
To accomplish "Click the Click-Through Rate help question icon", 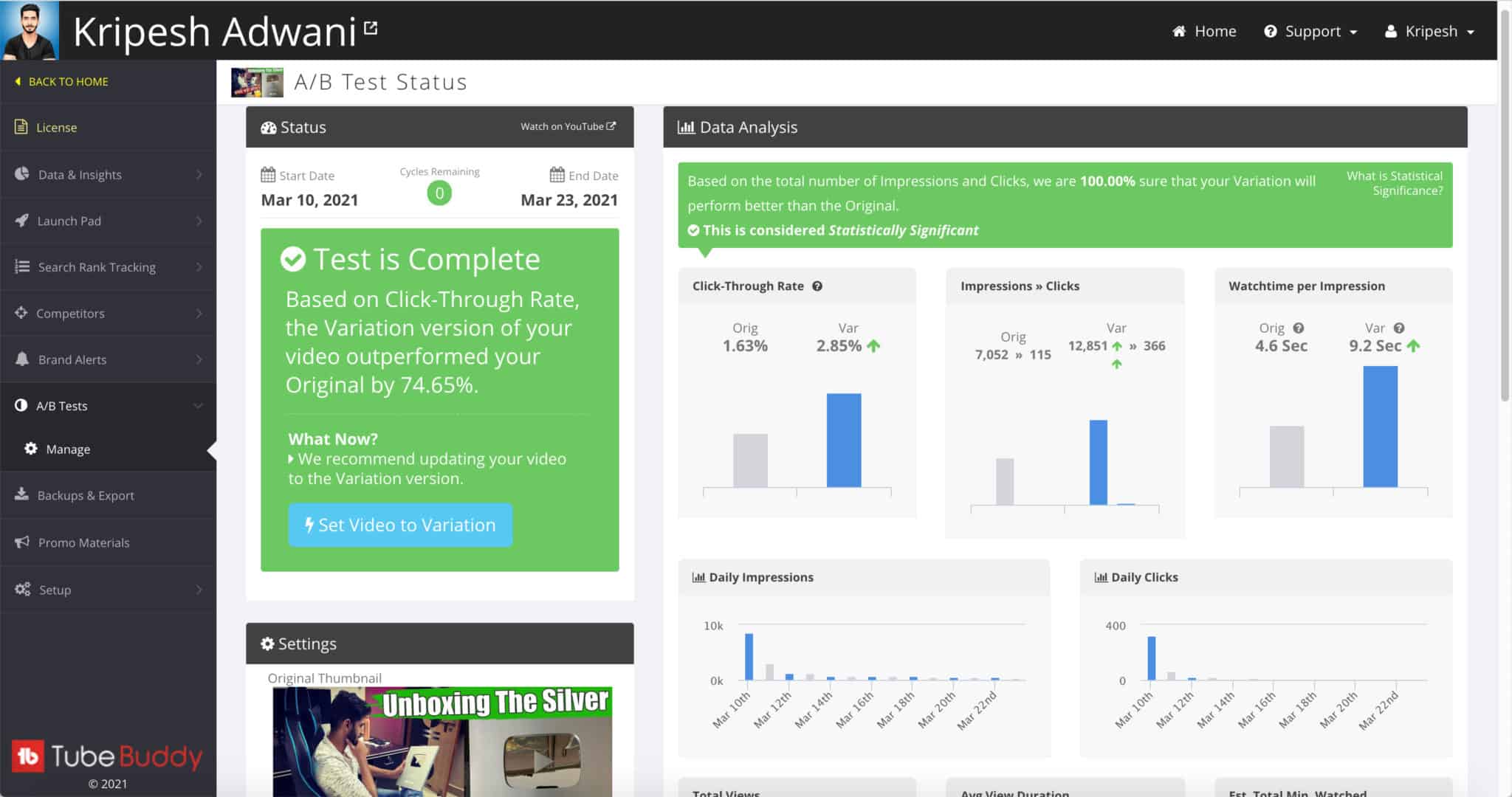I will (817, 286).
